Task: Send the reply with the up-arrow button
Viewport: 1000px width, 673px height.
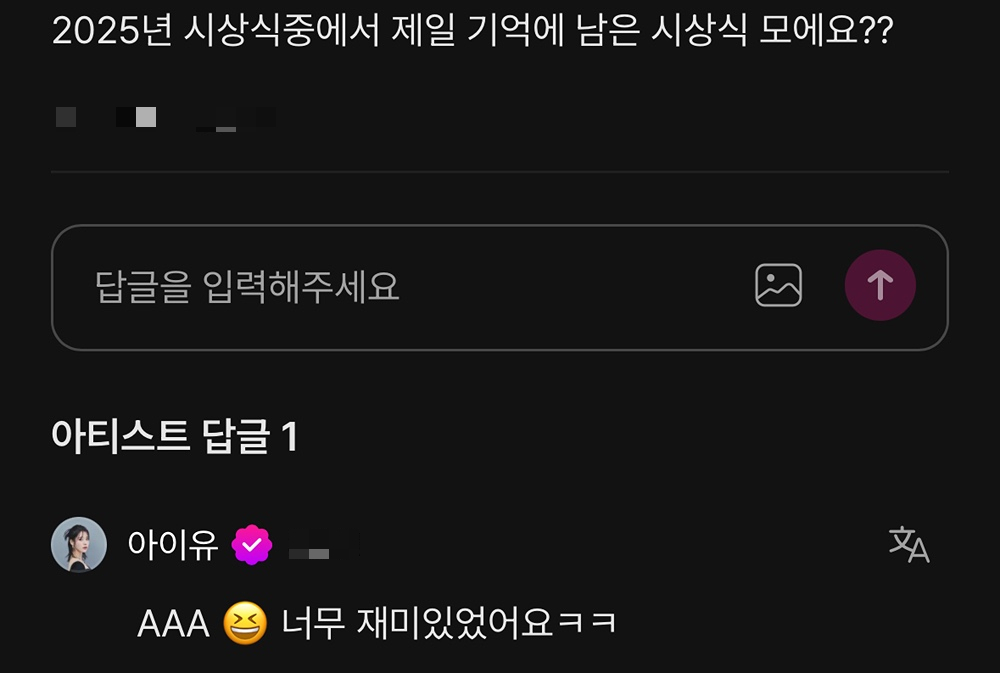Action: point(880,285)
